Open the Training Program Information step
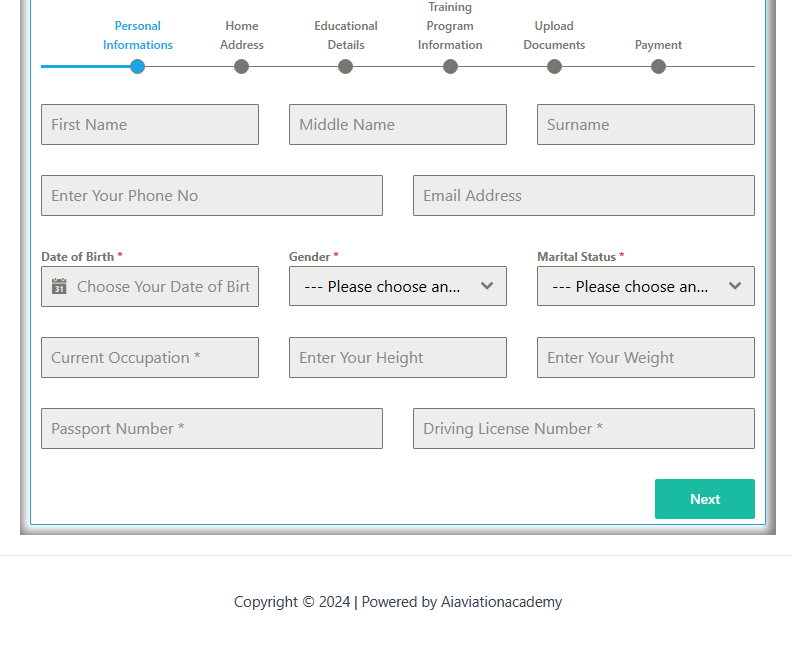This screenshot has width=792, height=647. tap(450, 66)
